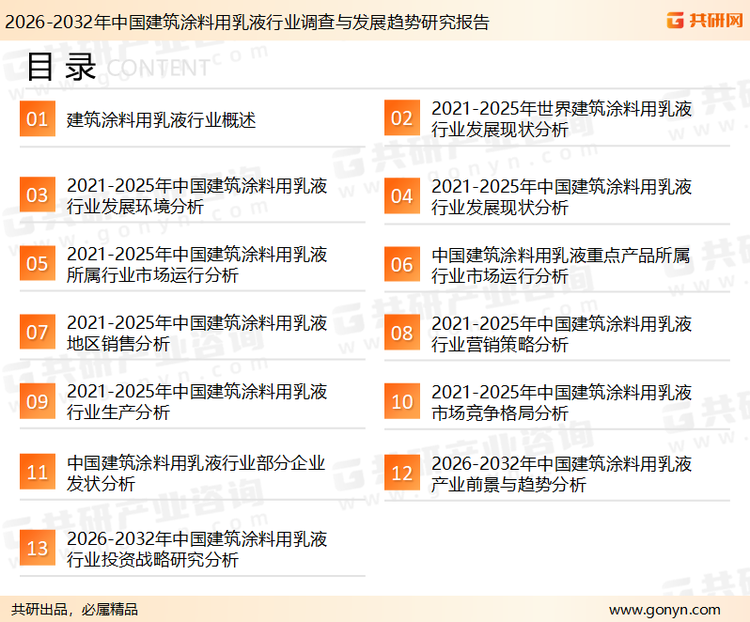Image resolution: width=750 pixels, height=622 pixels.
Task: Click the footer slogan 共研出品，必属精品
Action: point(75,609)
